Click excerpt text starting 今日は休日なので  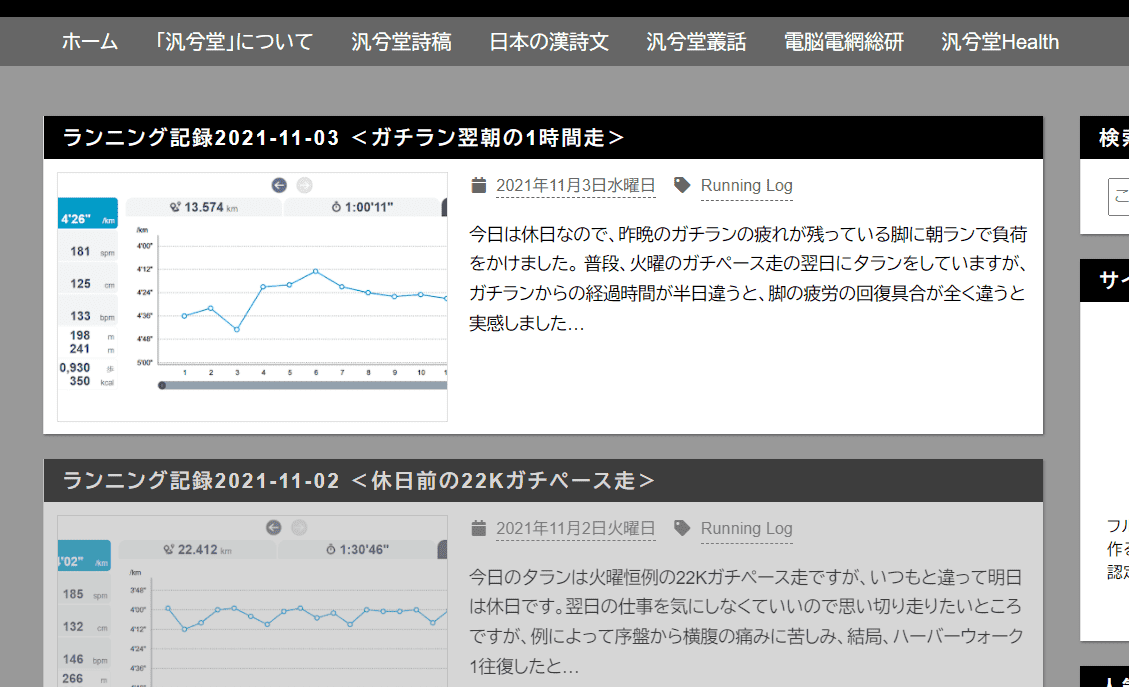point(747,279)
